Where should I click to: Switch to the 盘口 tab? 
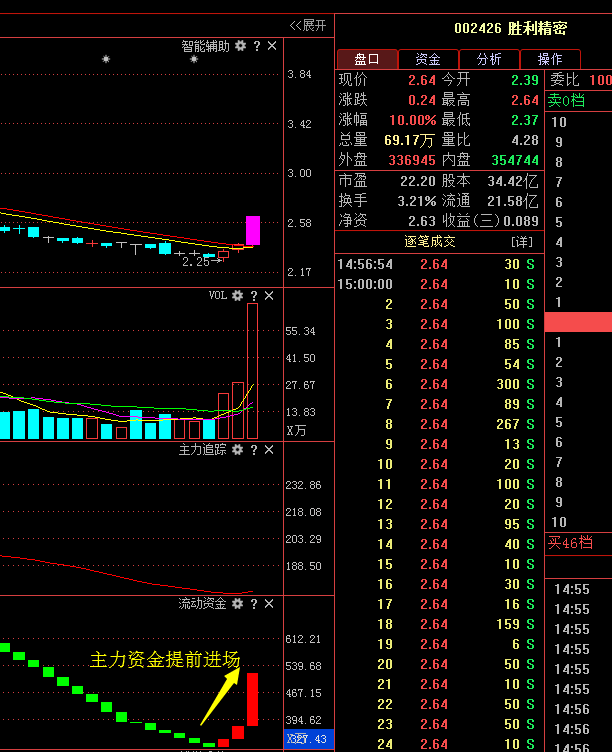point(367,60)
